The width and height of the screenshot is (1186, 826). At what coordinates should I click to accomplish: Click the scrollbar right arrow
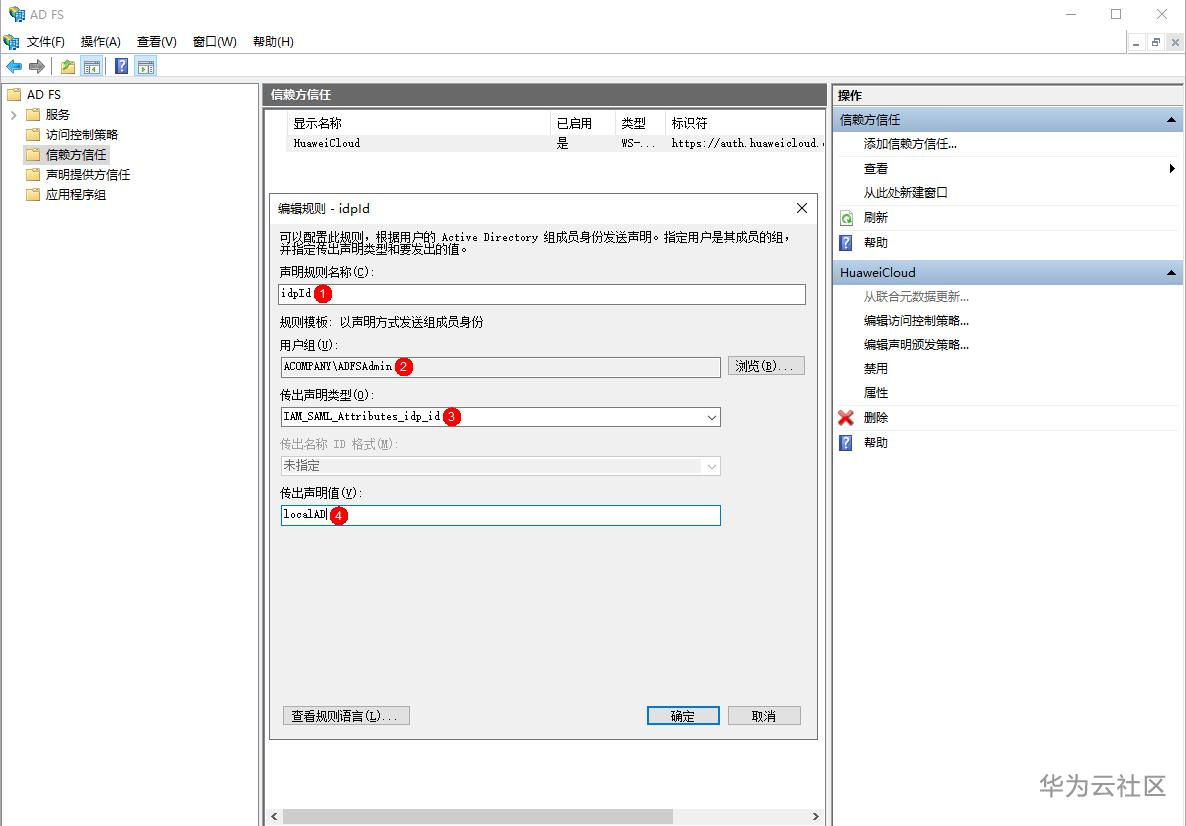[815, 817]
